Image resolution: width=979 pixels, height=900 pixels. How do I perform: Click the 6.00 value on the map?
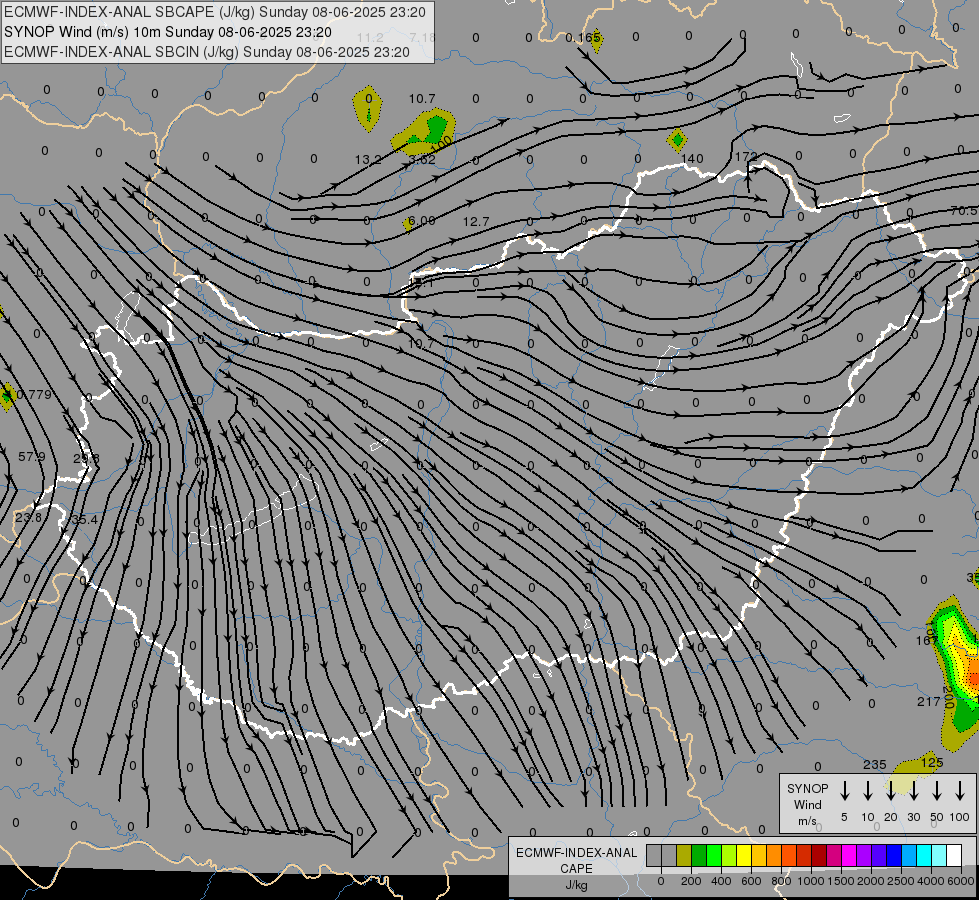(x=422, y=221)
